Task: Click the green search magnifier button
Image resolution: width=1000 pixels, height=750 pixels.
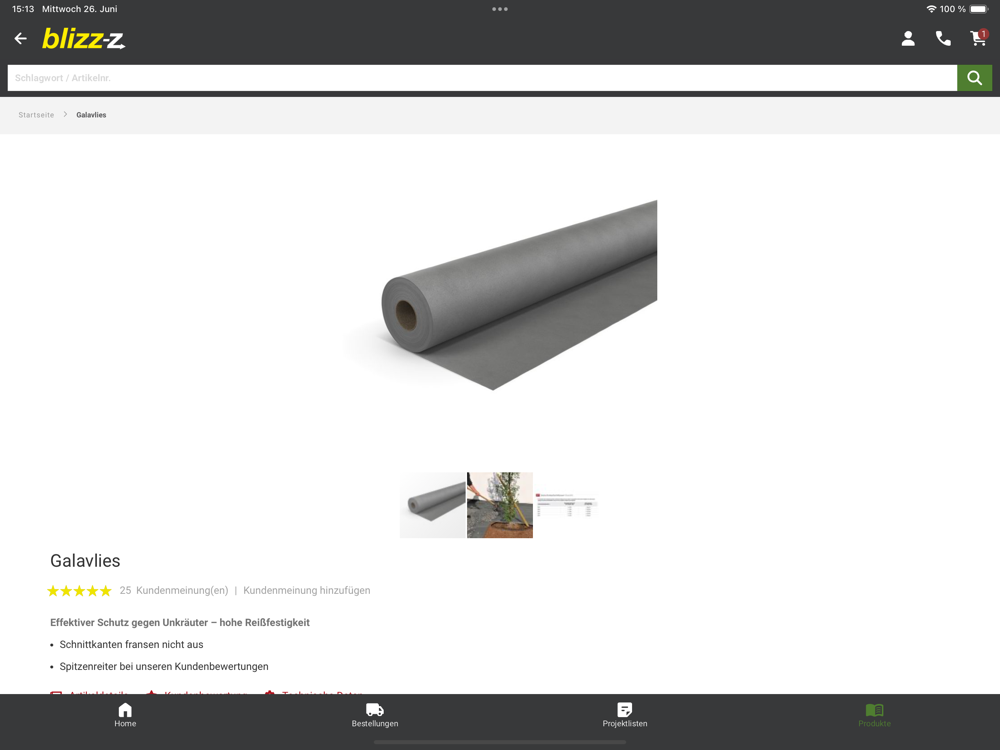Action: tap(974, 78)
